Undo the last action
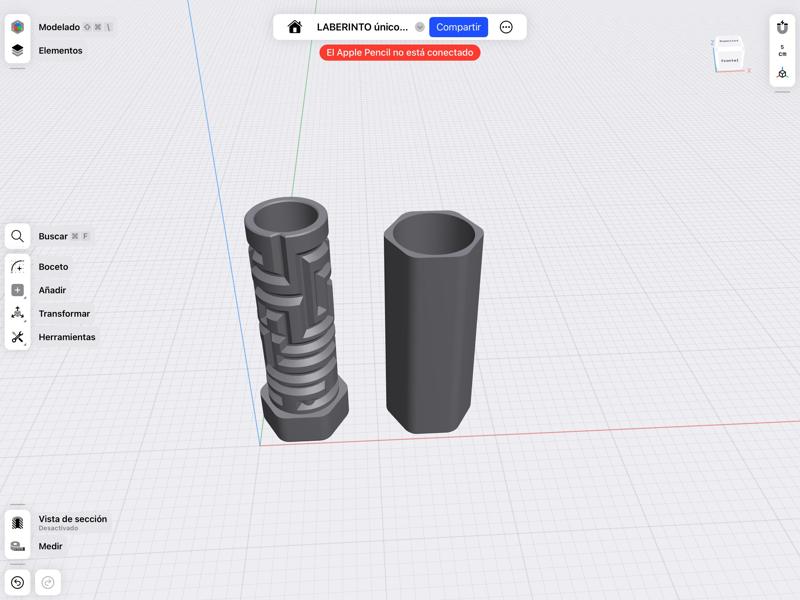800x600 pixels. point(17,583)
